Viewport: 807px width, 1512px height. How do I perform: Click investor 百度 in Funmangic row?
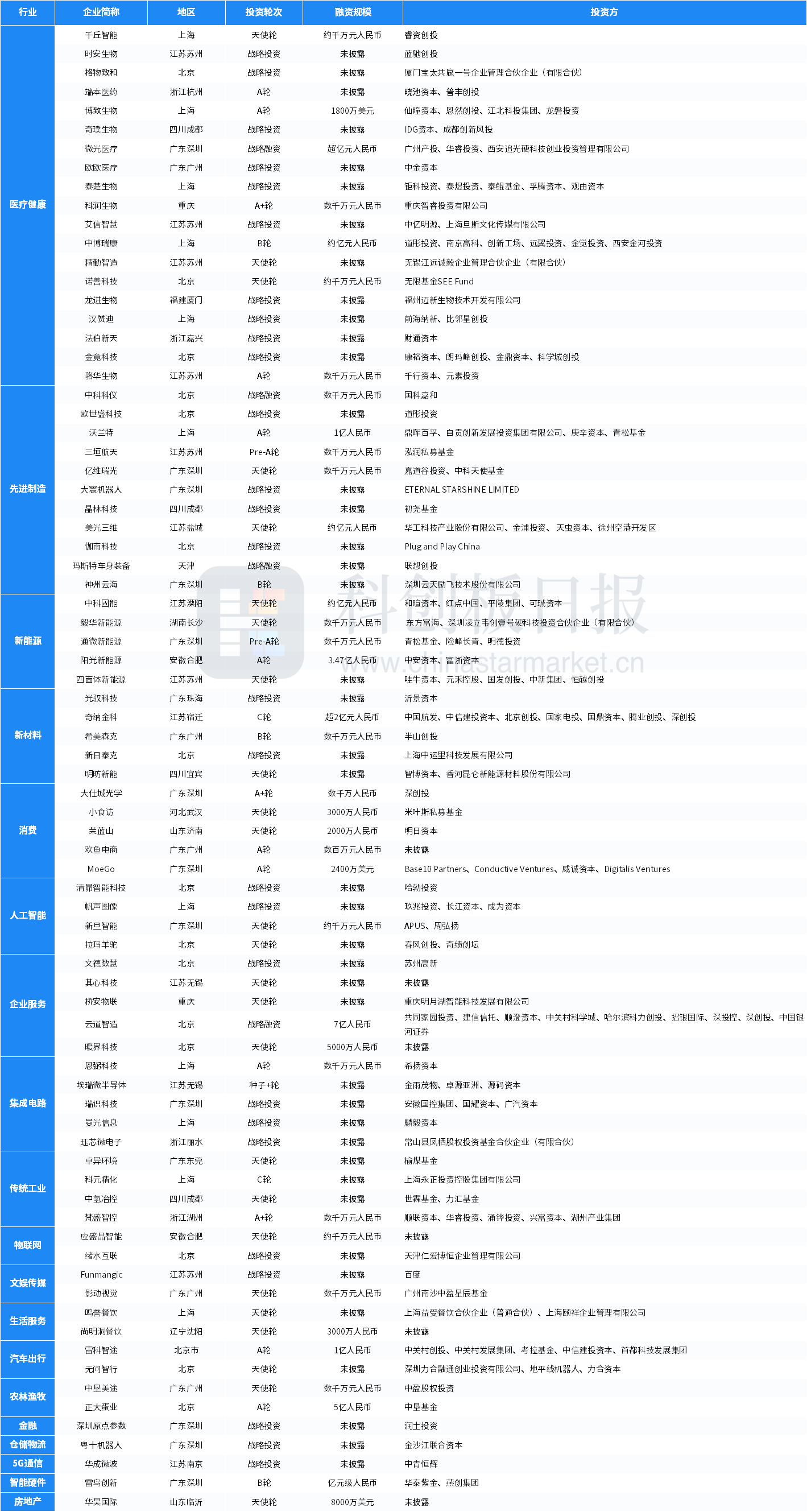pos(412,1275)
